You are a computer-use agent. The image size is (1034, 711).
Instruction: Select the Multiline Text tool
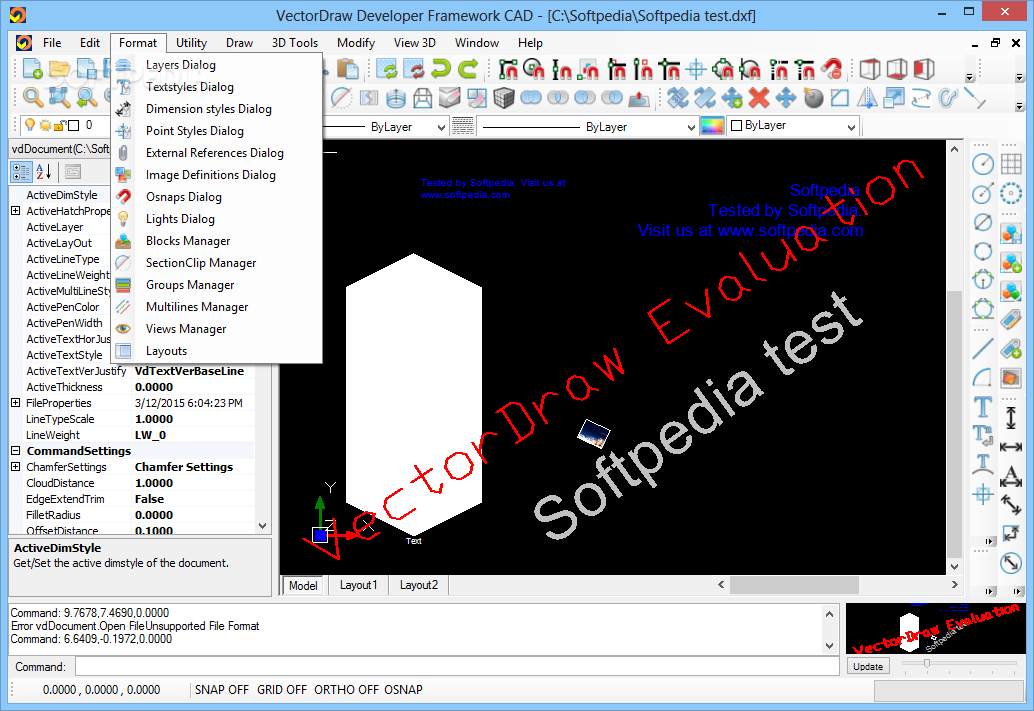(983, 435)
